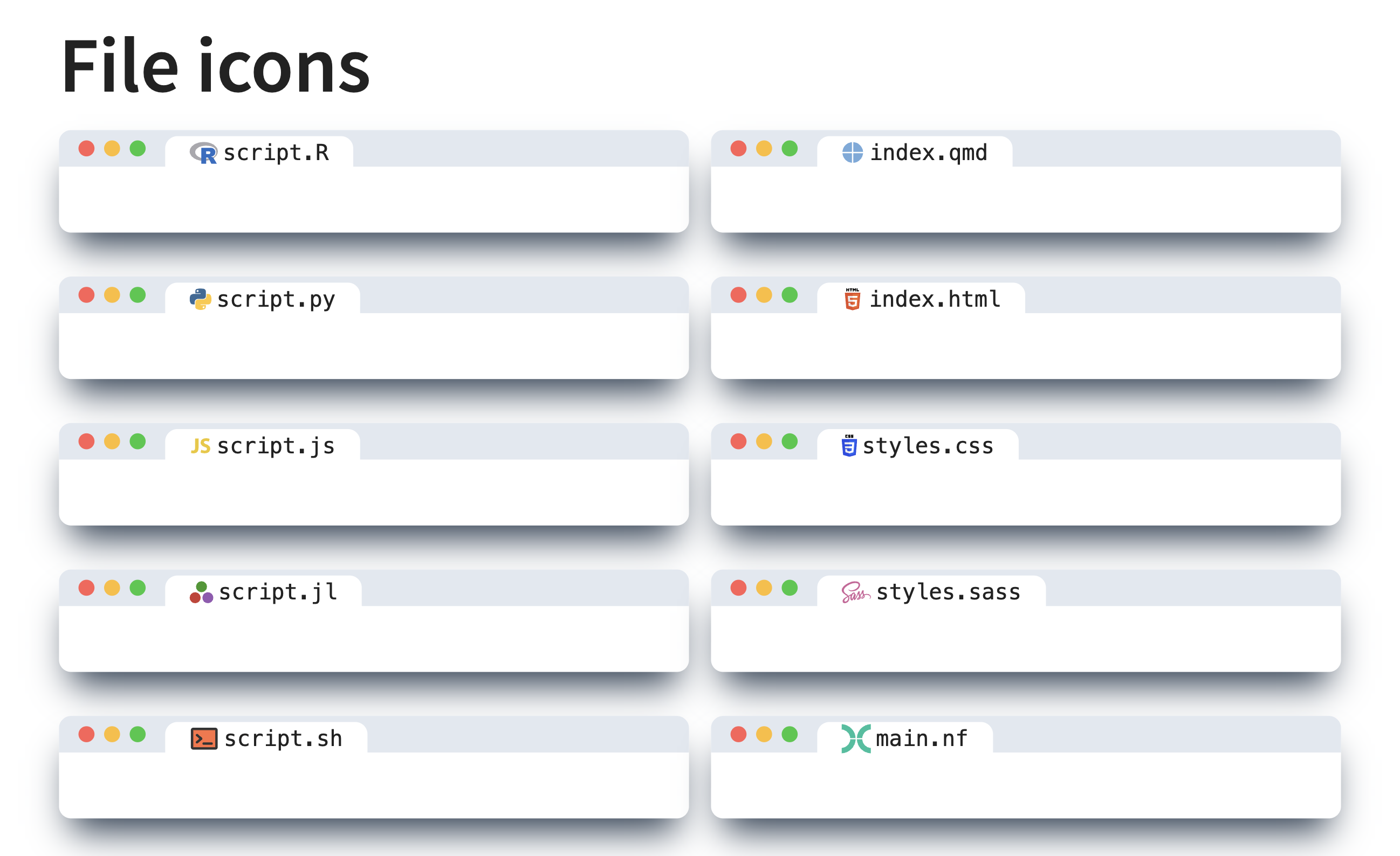Click the File icons heading
The image size is (1400, 856).
point(216,65)
